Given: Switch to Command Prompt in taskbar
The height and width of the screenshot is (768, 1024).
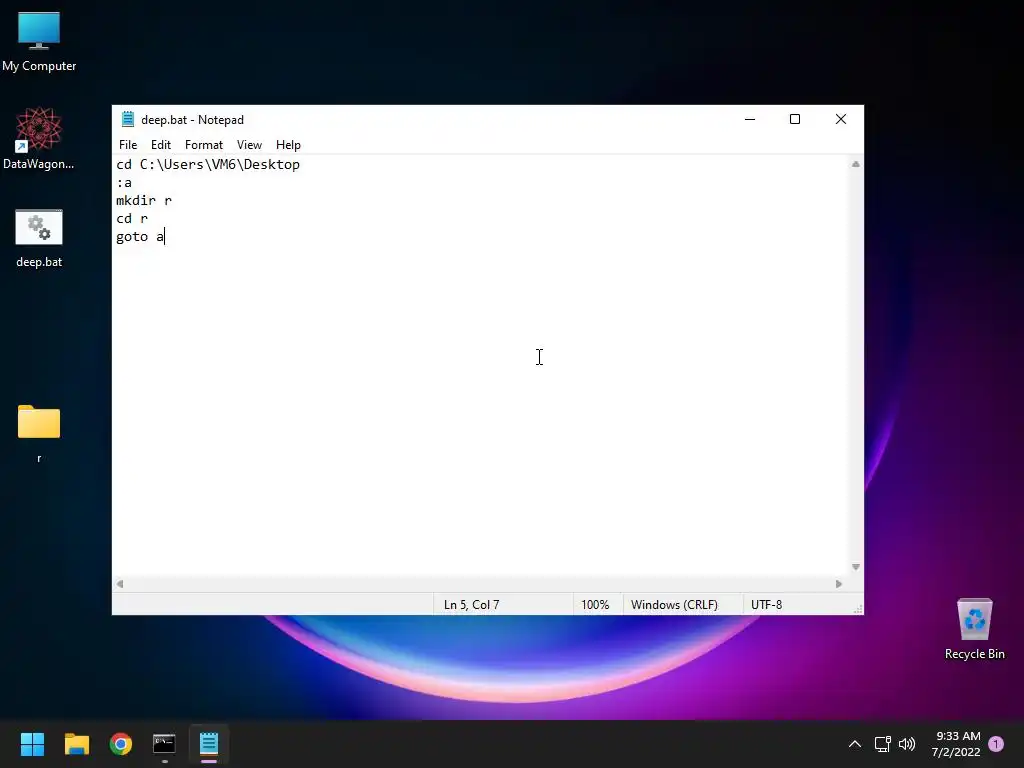Looking at the screenshot, I should coord(165,744).
